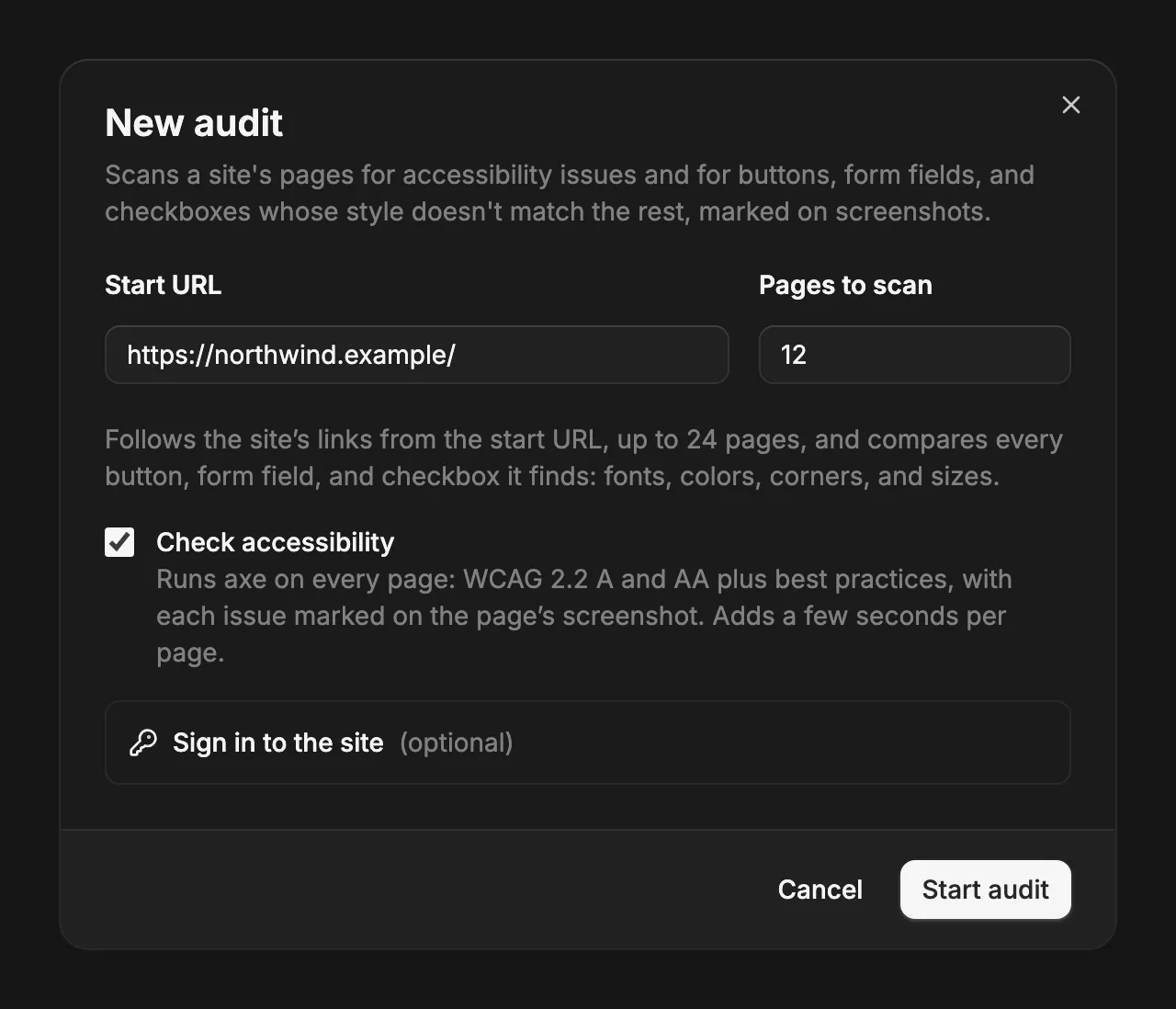Viewport: 1176px width, 1009px height.
Task: Select the New audit heading
Action: (x=194, y=123)
